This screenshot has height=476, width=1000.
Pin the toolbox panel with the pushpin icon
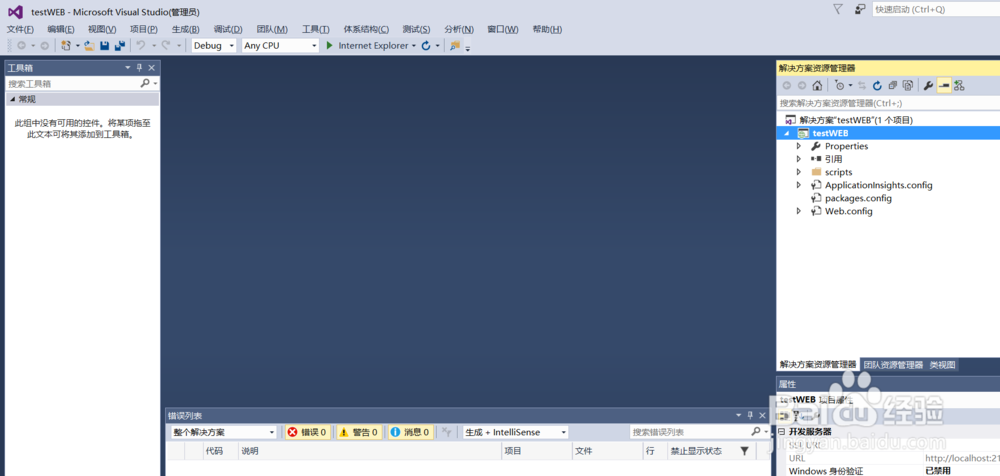140,68
